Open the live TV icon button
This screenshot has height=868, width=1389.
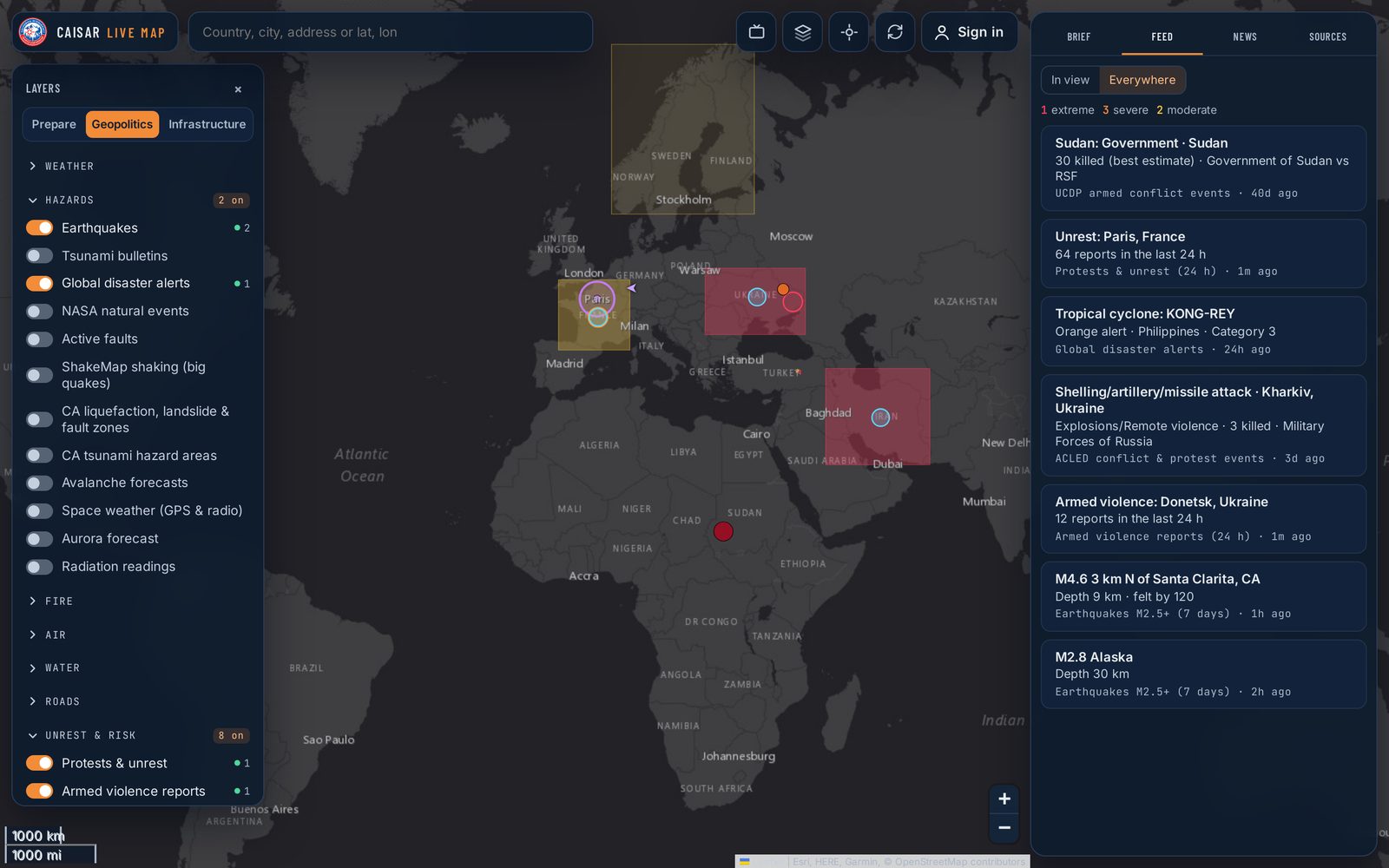(x=756, y=32)
